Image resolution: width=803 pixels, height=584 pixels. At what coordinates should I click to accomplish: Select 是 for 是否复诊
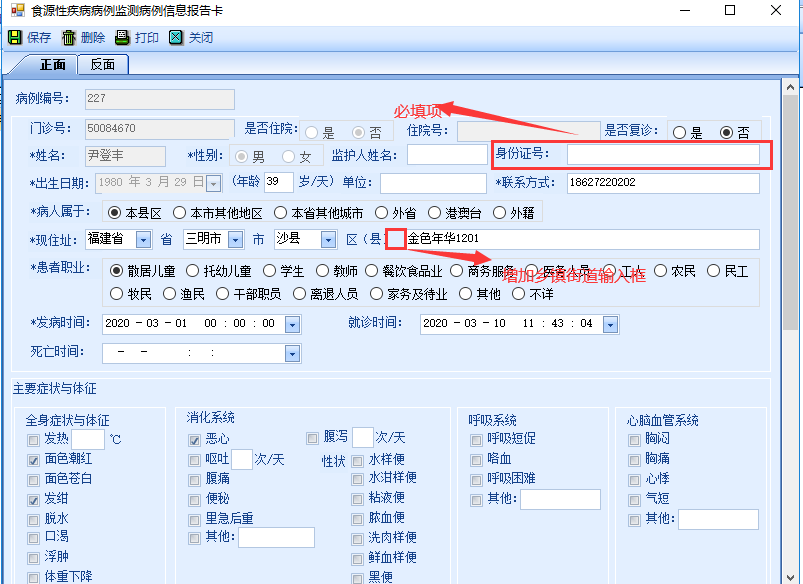(x=680, y=133)
